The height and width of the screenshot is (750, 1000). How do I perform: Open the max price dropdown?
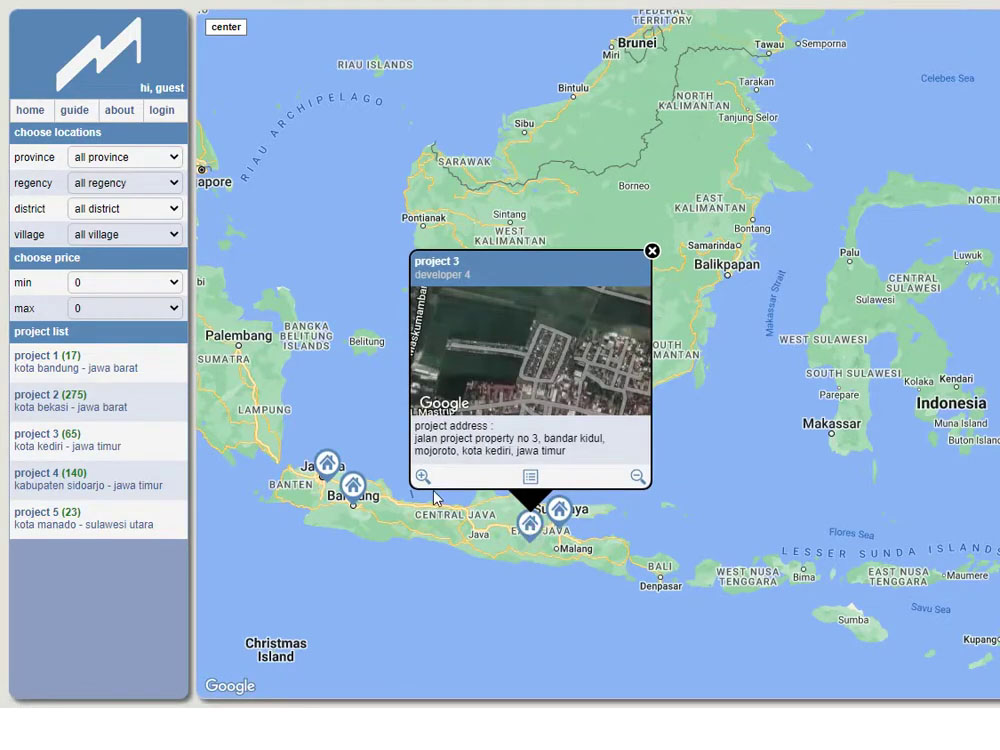tap(125, 309)
